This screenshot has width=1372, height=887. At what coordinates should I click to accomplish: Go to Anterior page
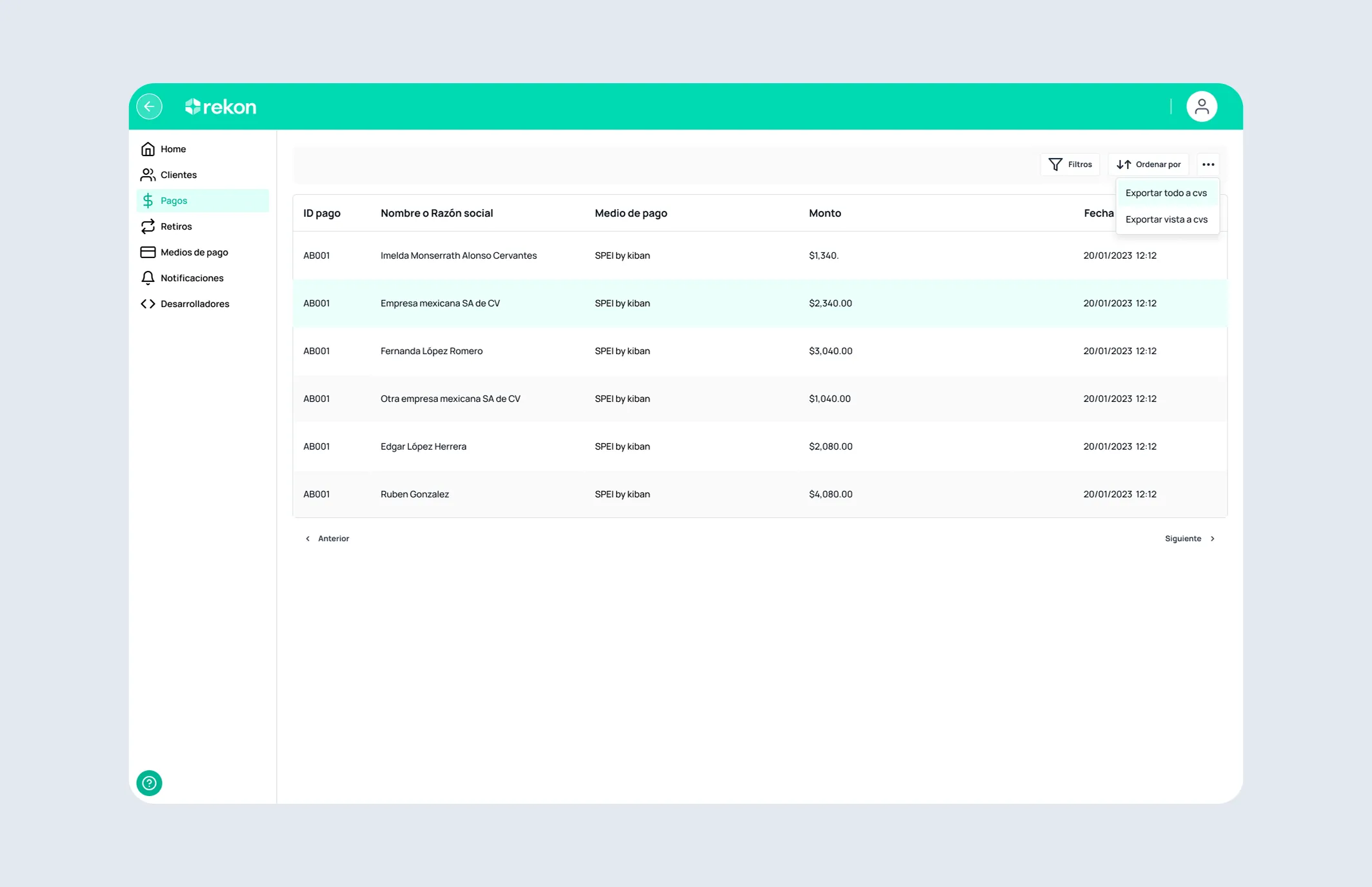(x=327, y=539)
